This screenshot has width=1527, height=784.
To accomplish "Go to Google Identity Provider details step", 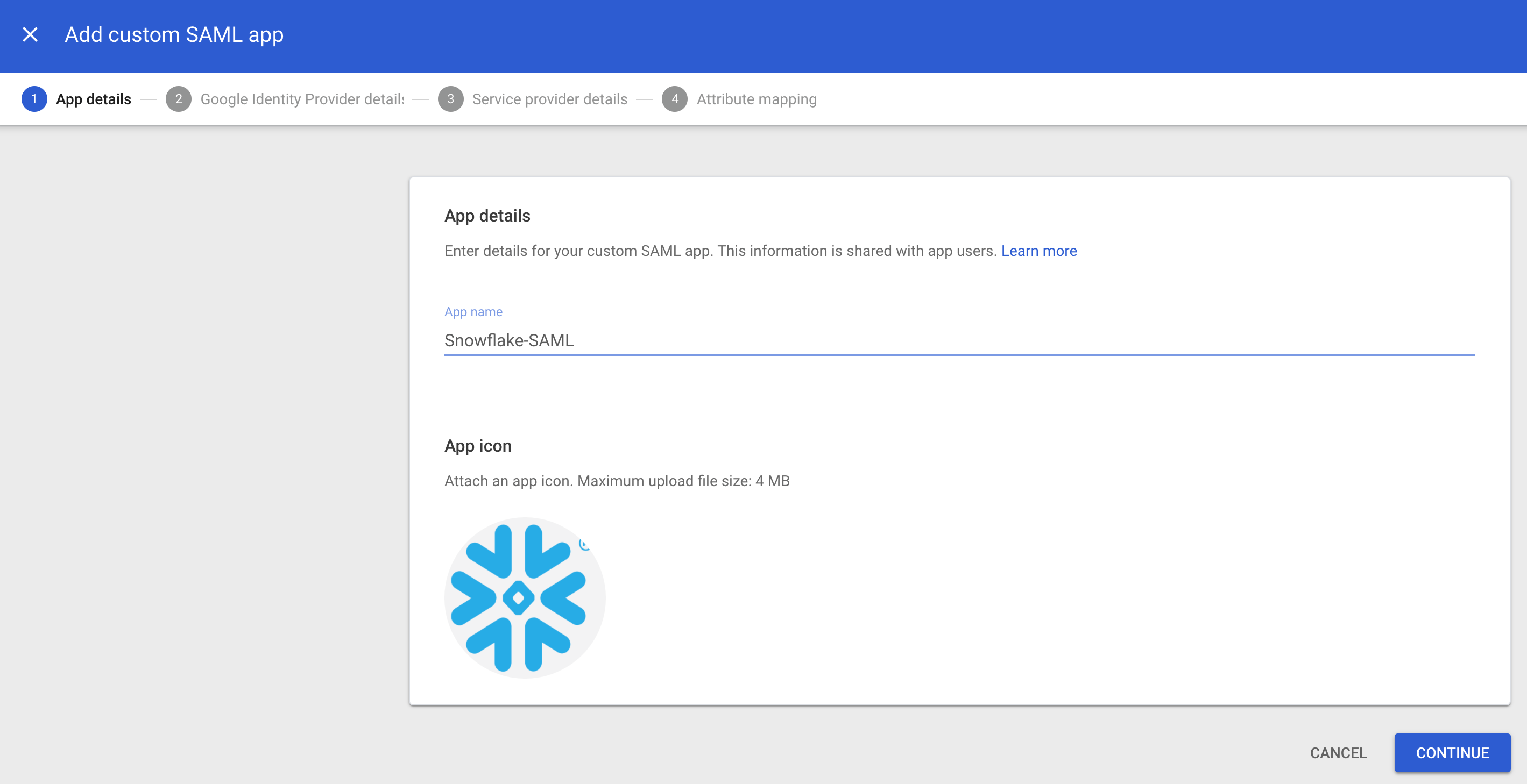I will pos(302,99).
